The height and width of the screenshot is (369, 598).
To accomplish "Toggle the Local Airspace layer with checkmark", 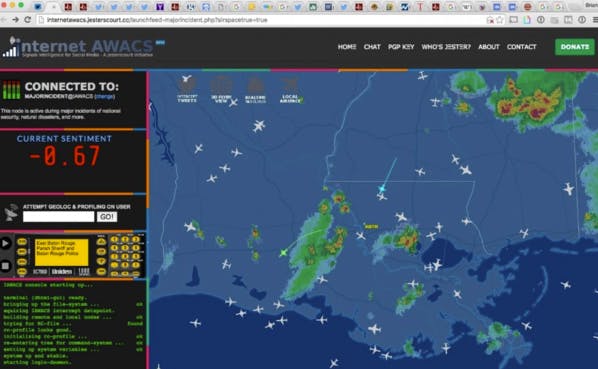I will pos(290,90).
